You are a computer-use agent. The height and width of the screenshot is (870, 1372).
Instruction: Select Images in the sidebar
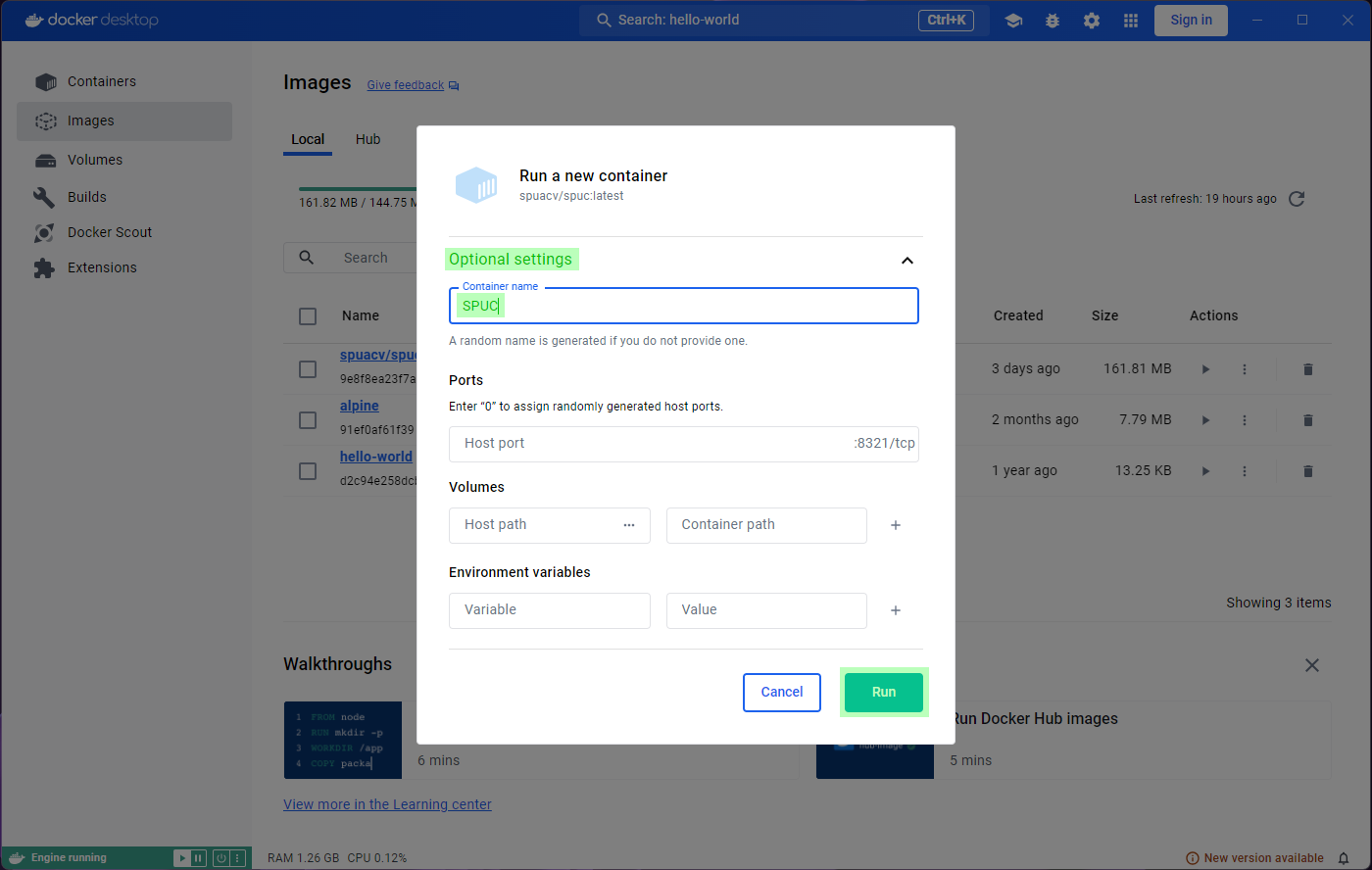click(x=124, y=121)
